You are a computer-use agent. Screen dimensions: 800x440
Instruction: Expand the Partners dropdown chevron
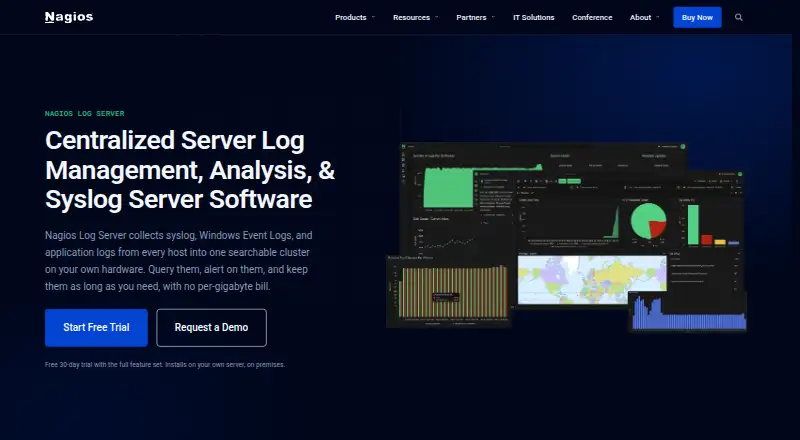pos(493,17)
